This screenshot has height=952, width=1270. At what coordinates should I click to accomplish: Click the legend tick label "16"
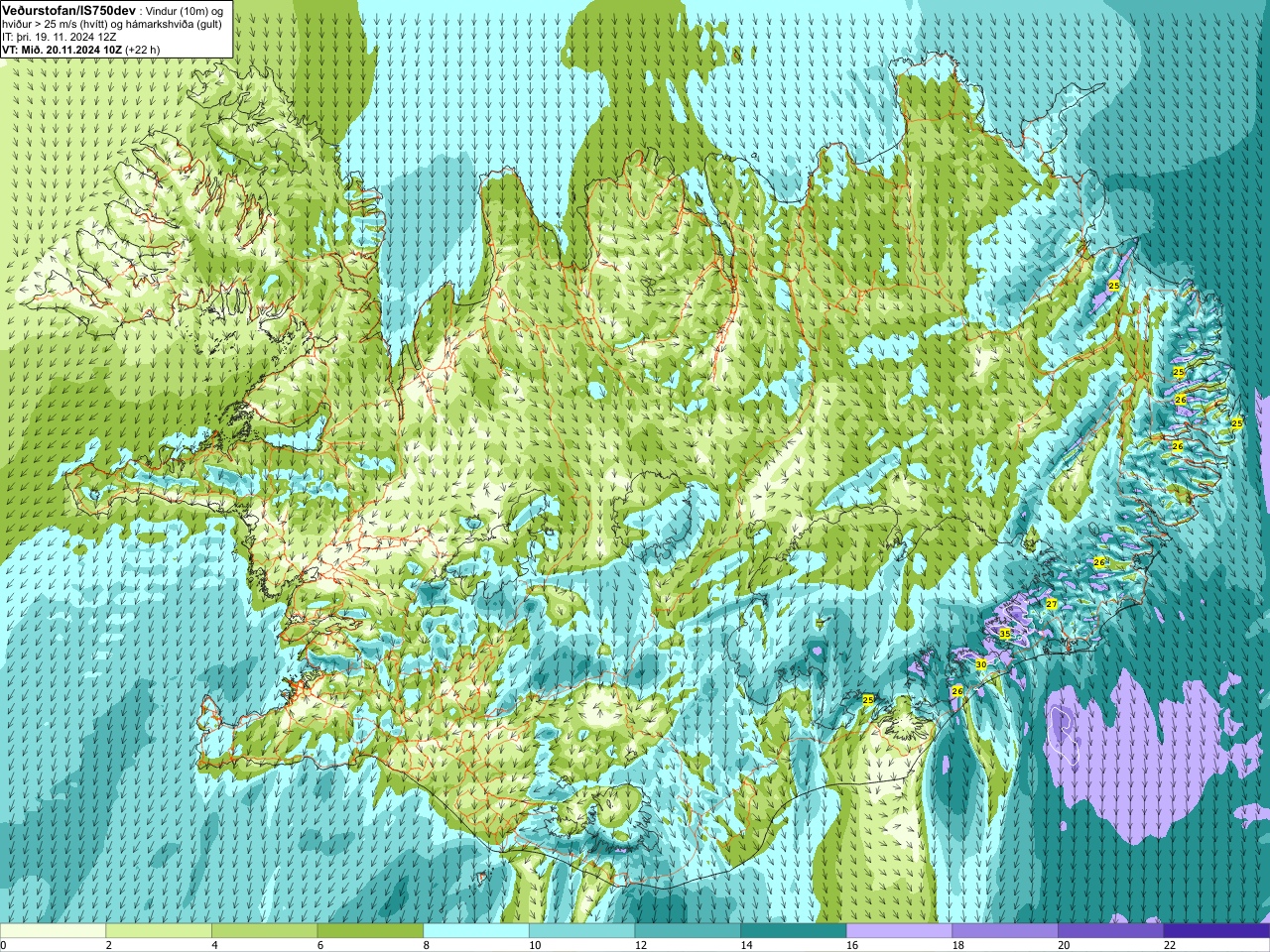point(852,945)
